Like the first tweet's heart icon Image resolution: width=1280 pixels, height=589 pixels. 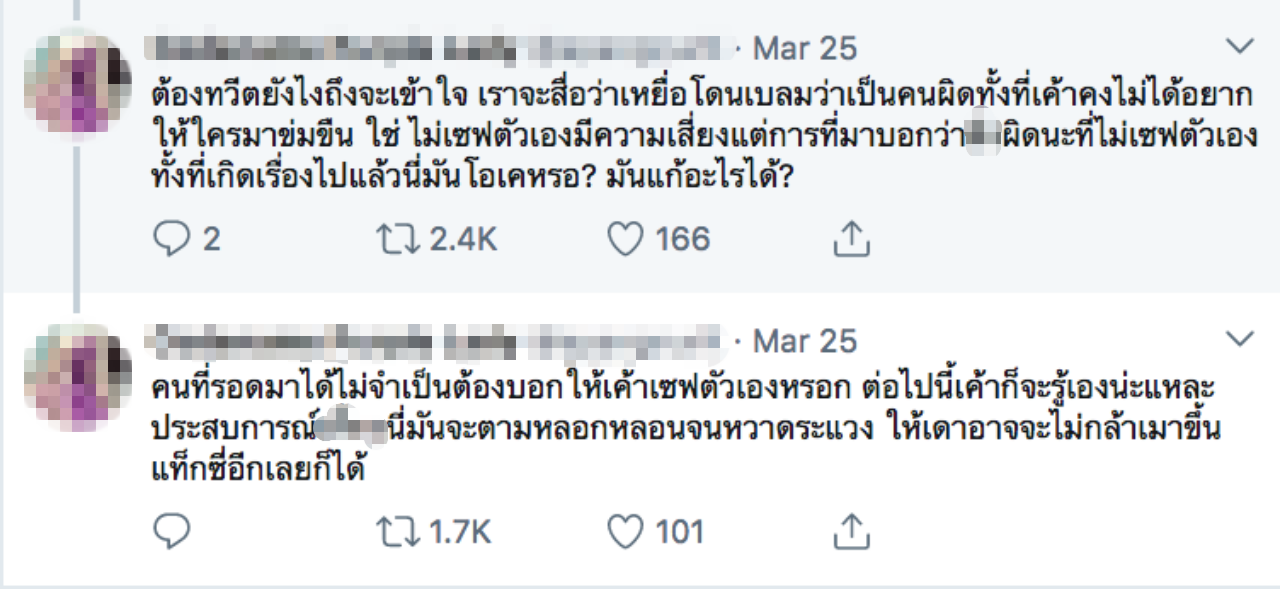pos(625,239)
